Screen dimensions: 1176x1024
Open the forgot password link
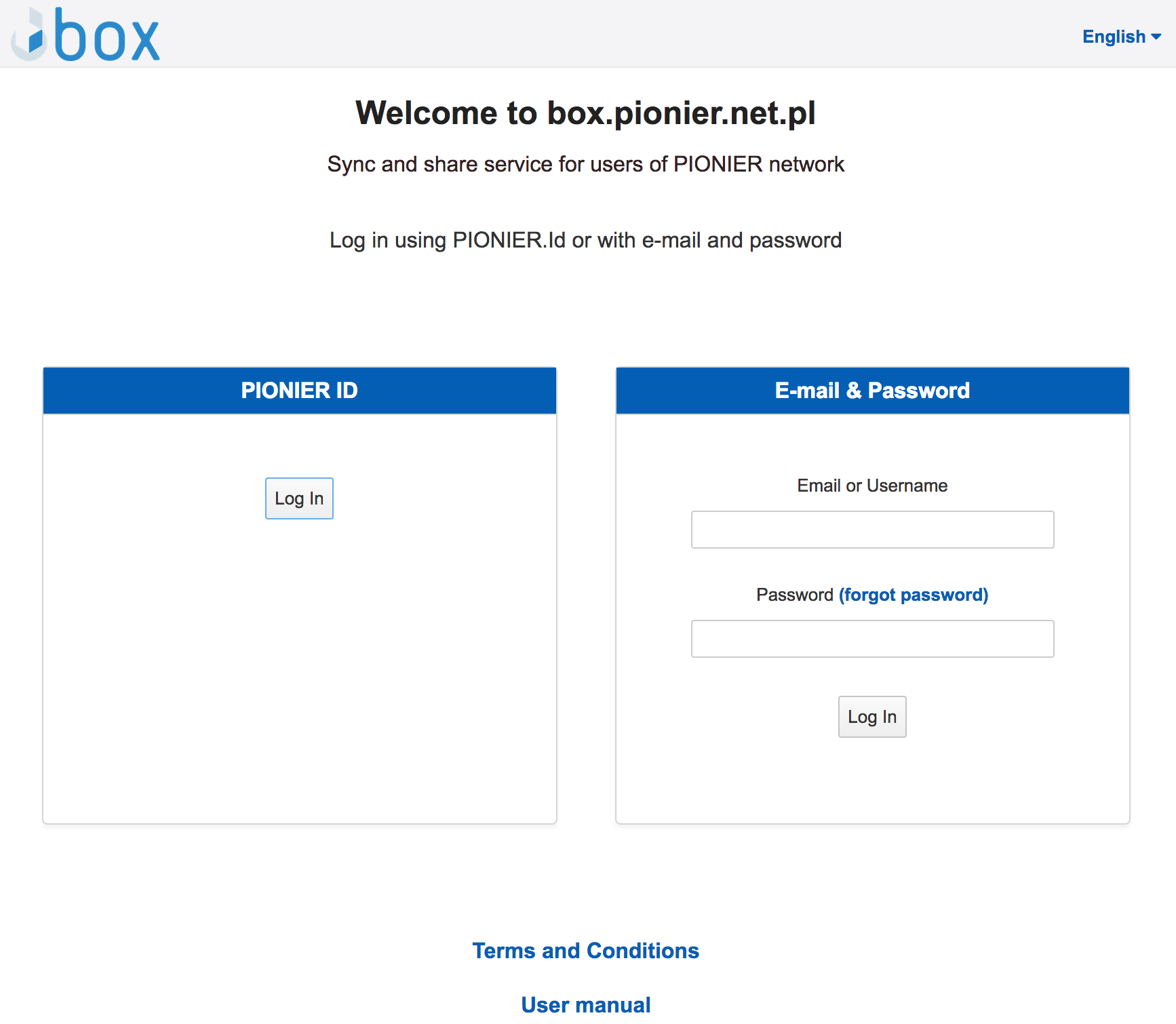click(914, 595)
